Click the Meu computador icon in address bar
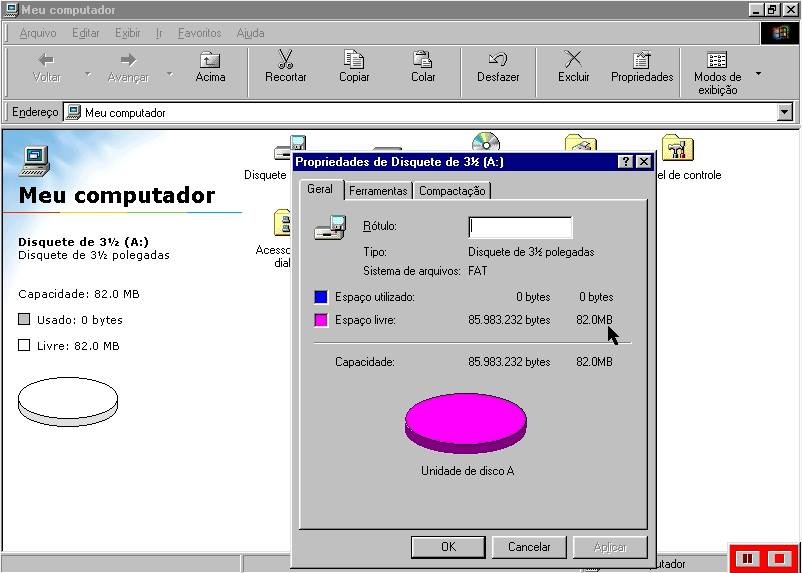 (x=74, y=112)
